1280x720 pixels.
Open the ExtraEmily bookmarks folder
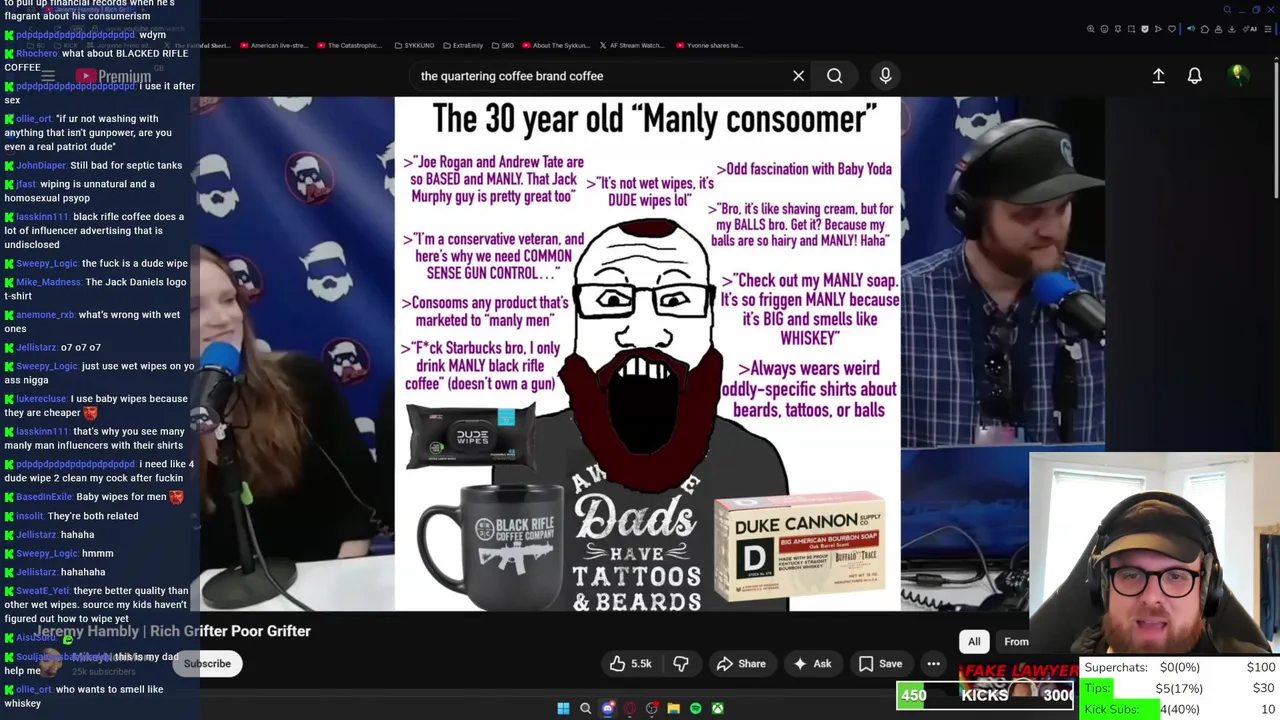pyautogui.click(x=462, y=45)
